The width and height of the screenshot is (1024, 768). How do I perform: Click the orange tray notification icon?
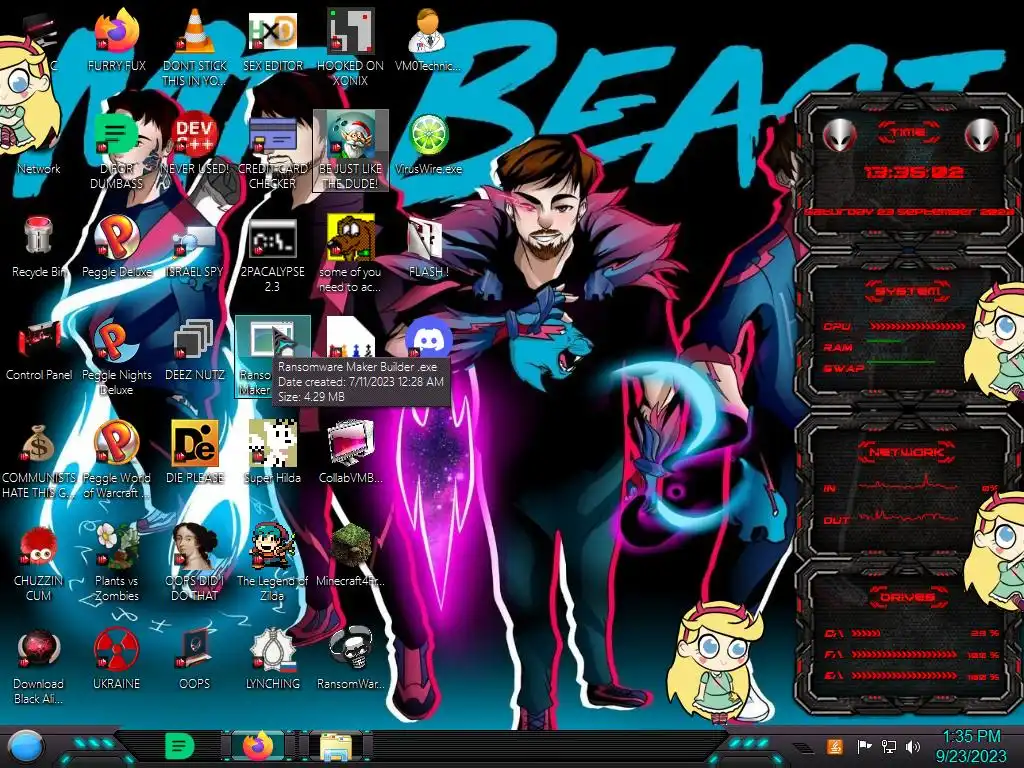tap(835, 746)
